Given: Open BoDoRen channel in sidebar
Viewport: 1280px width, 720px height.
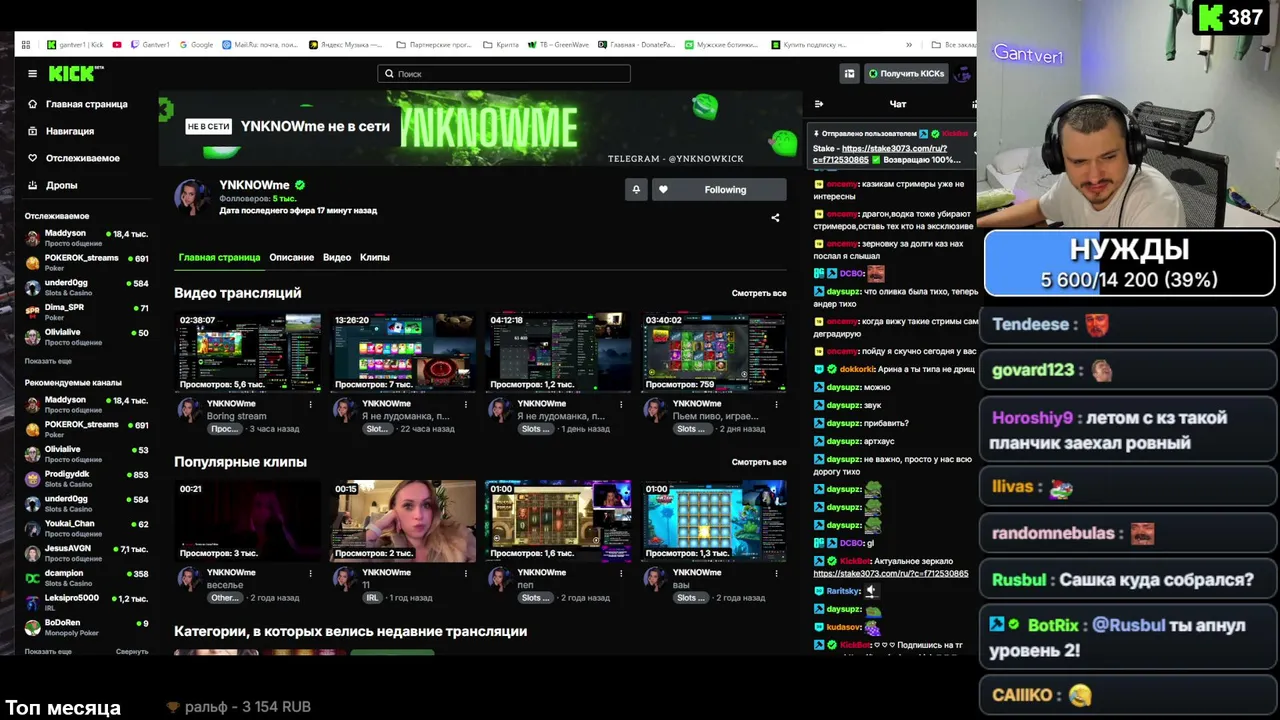Looking at the screenshot, I should [x=86, y=627].
